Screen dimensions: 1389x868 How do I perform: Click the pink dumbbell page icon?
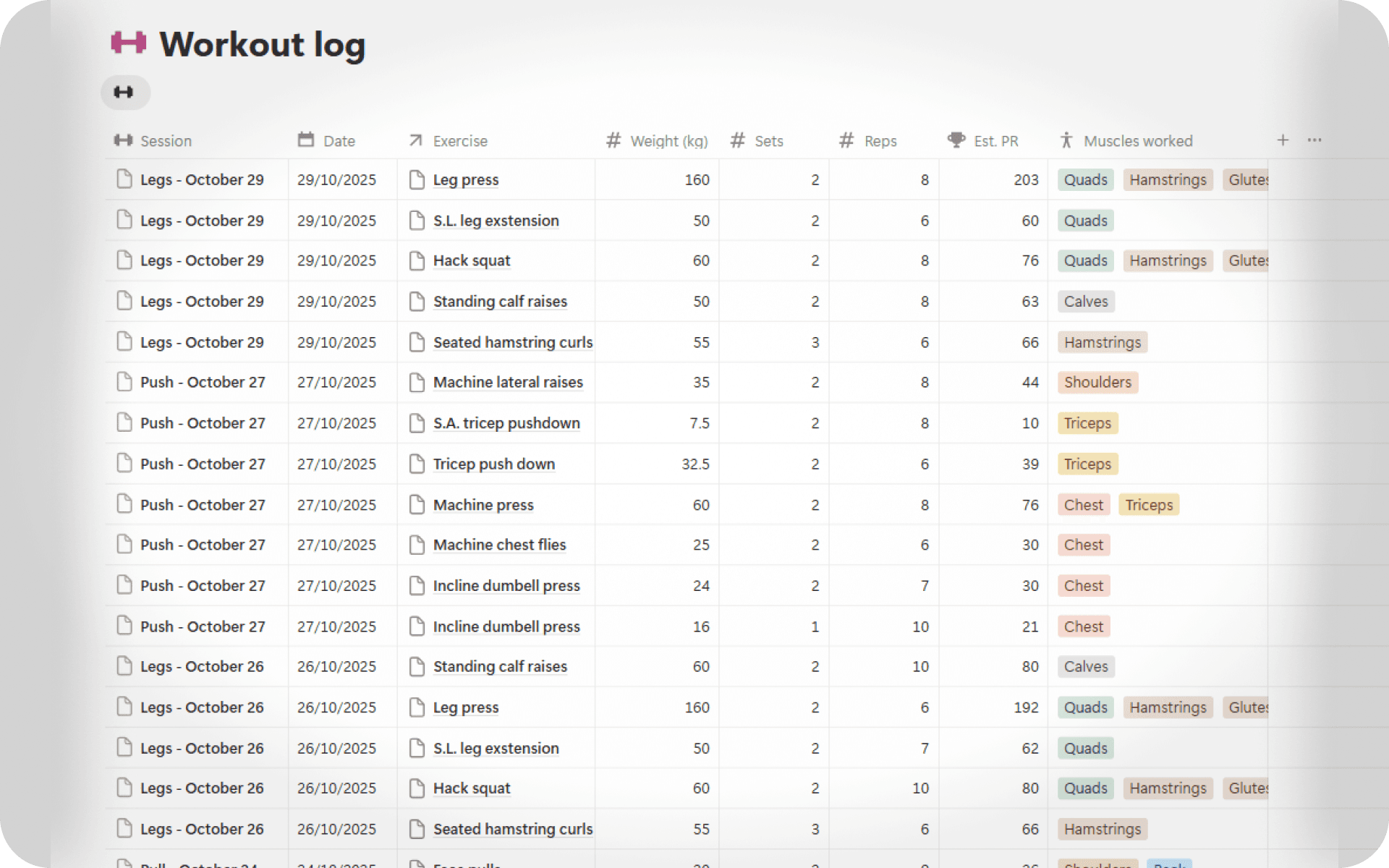tap(128, 43)
